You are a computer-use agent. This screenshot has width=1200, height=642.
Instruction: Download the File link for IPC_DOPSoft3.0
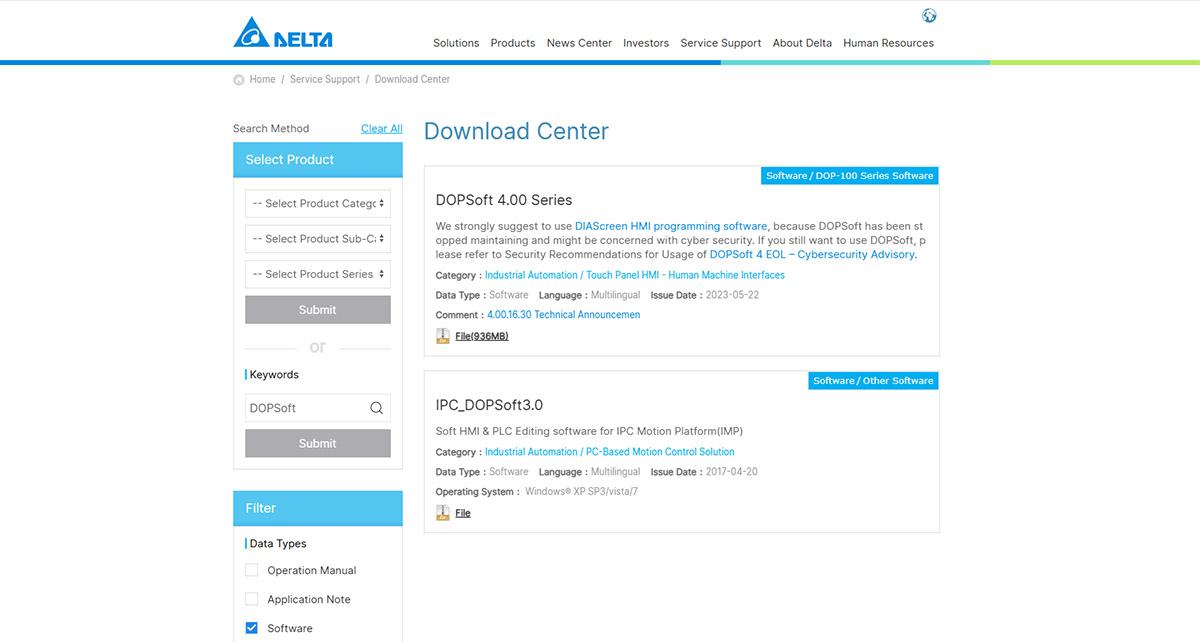(x=463, y=513)
